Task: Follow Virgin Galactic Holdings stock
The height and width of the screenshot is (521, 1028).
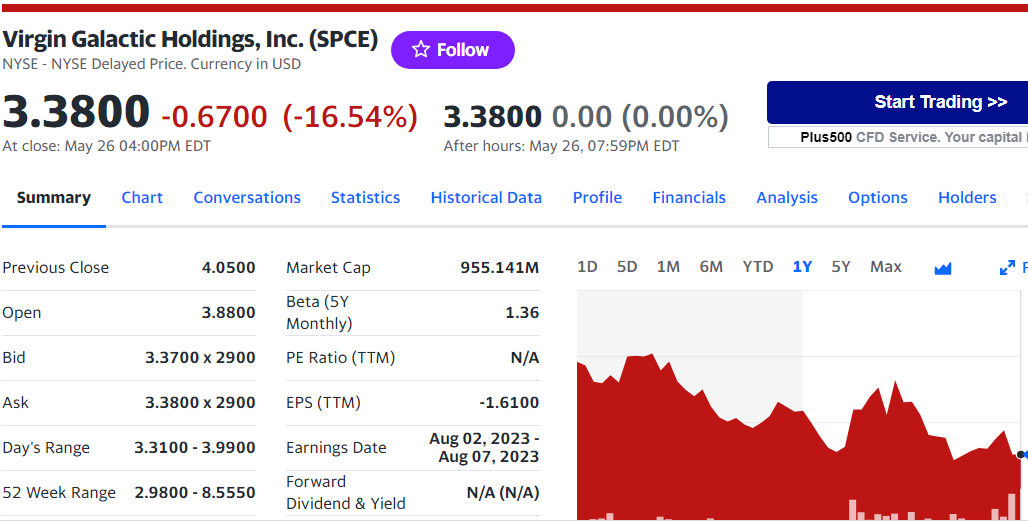Action: click(453, 50)
